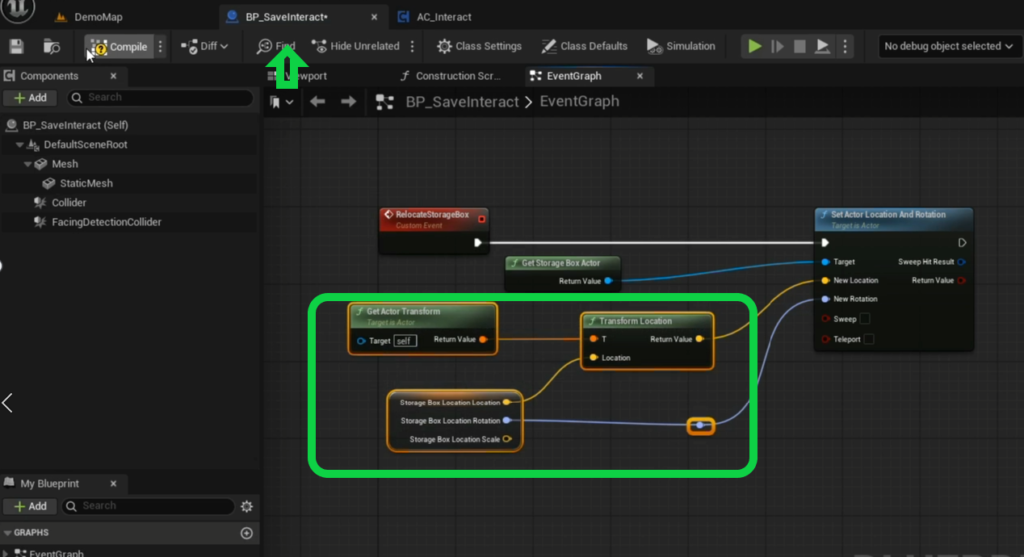This screenshot has height=557, width=1024.
Task: Open Hide Unrelated options dots
Action: tap(412, 46)
